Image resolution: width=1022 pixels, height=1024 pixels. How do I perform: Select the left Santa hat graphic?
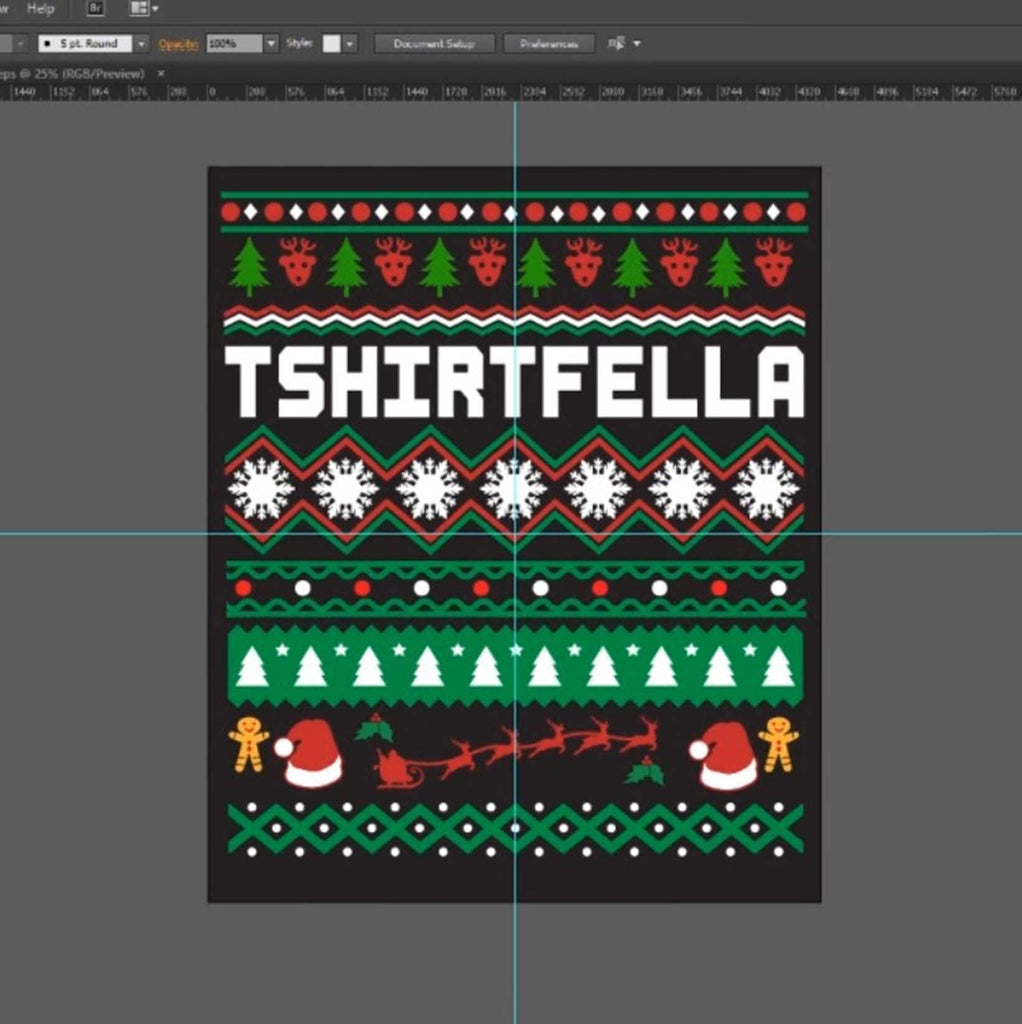pos(309,754)
